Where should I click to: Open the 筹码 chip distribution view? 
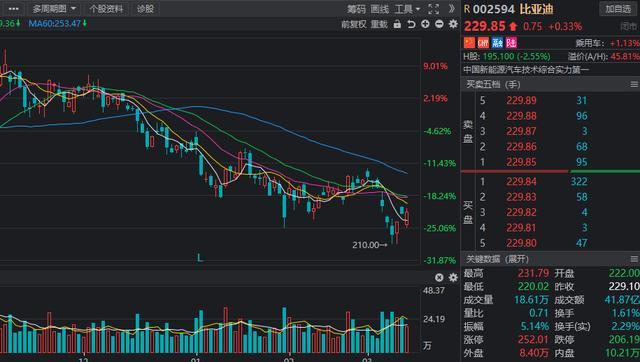[356, 9]
